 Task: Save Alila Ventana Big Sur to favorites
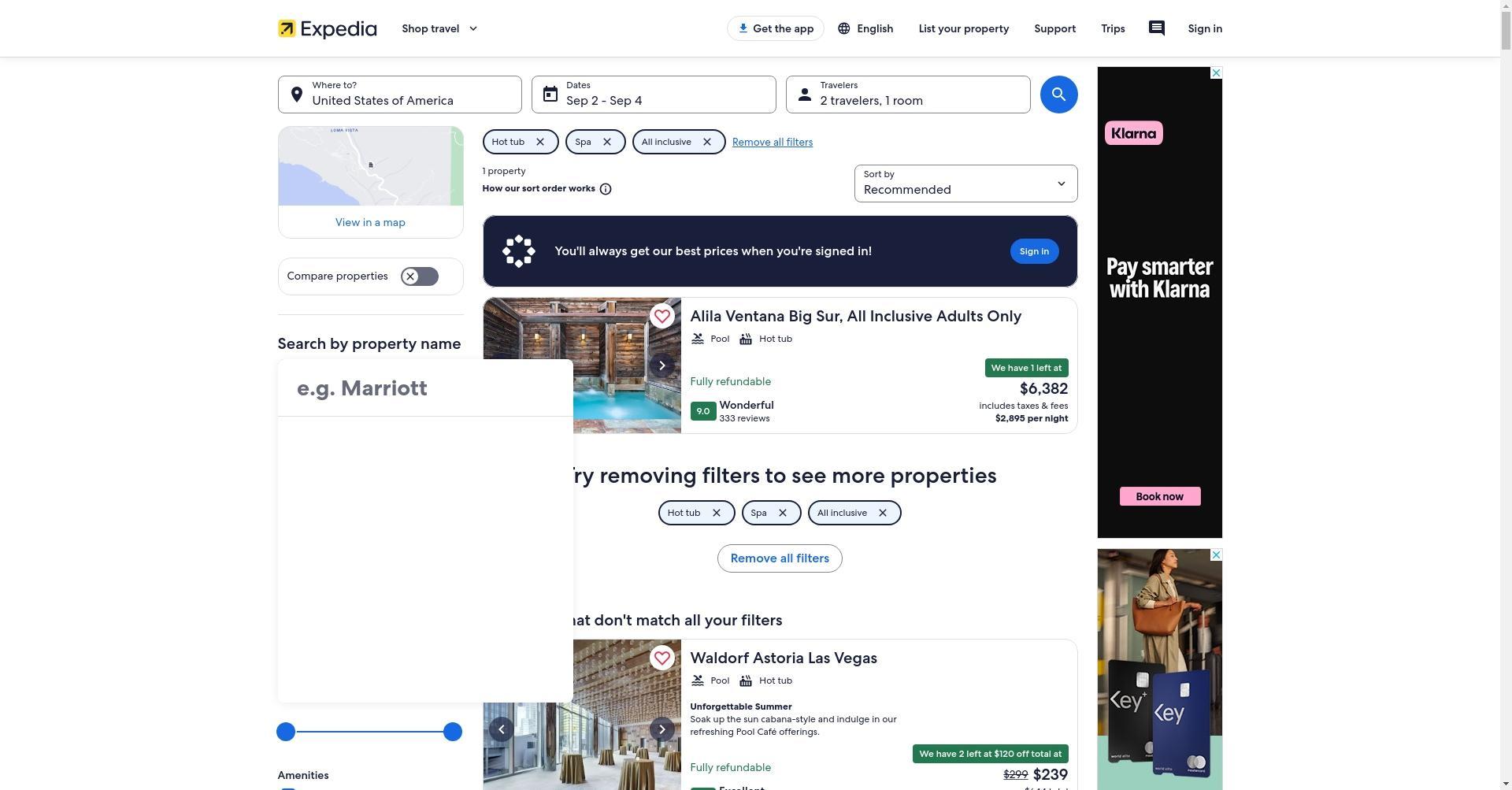pos(661,316)
